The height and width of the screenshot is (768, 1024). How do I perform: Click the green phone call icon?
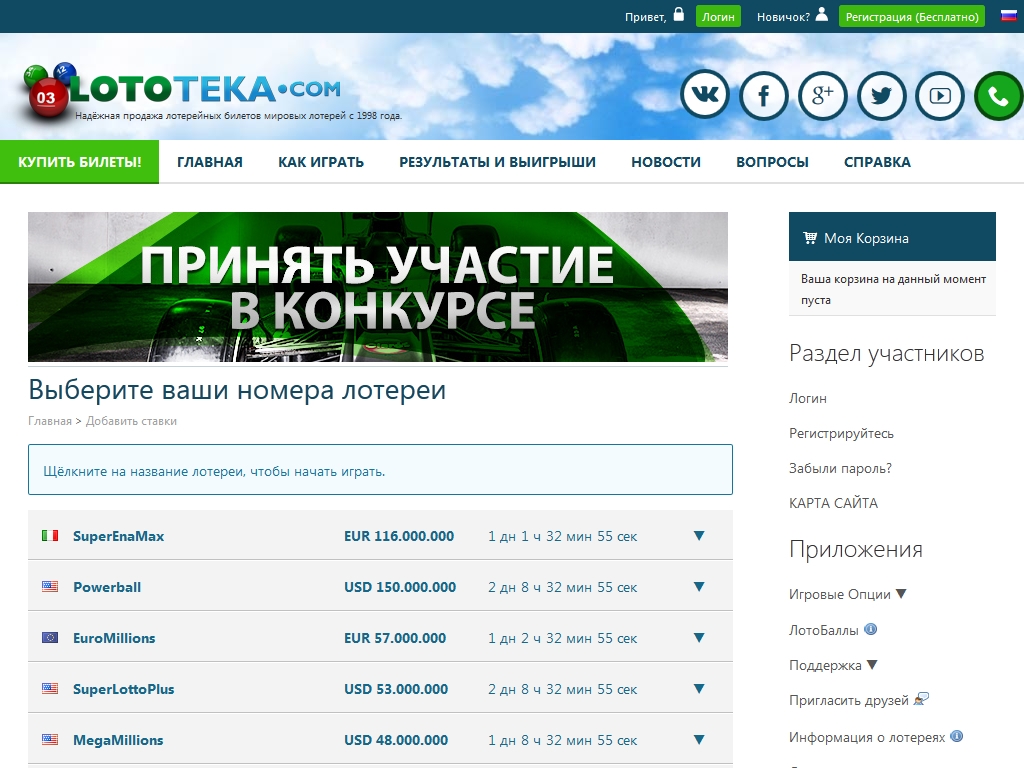click(998, 96)
